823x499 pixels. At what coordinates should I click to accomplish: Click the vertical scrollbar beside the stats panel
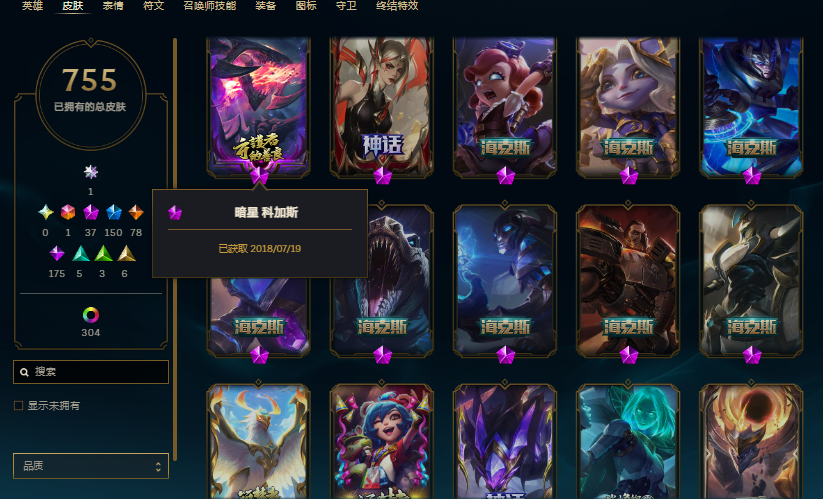click(175, 249)
